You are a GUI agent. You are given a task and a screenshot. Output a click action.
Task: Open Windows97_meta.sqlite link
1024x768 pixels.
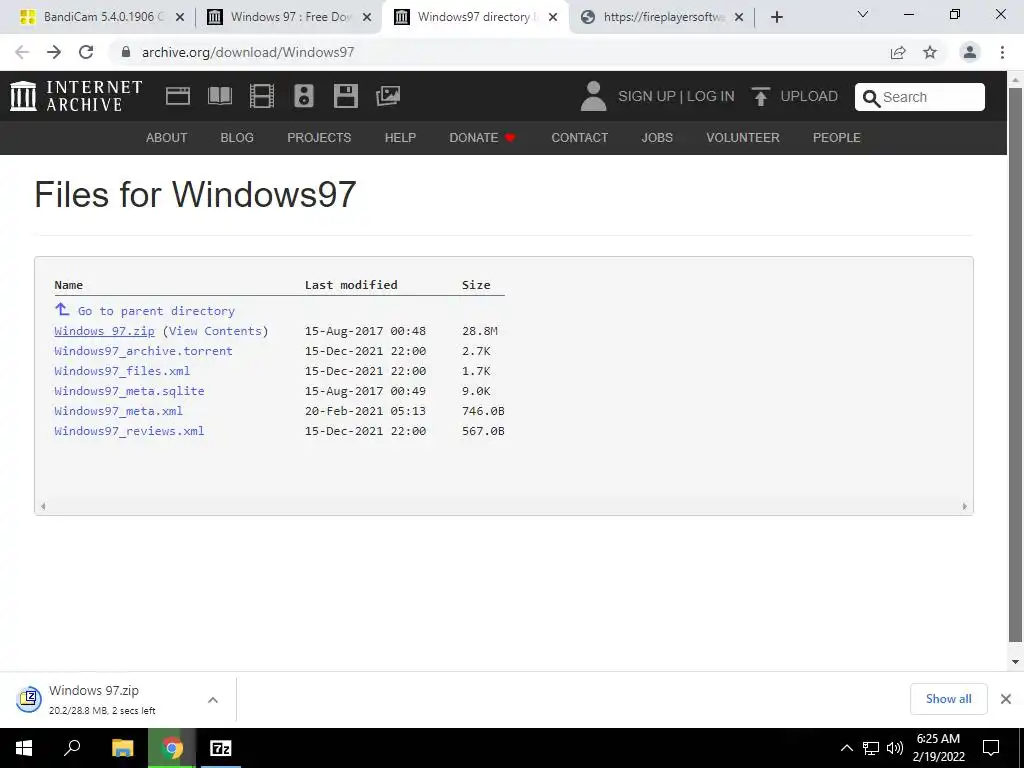tap(129, 391)
